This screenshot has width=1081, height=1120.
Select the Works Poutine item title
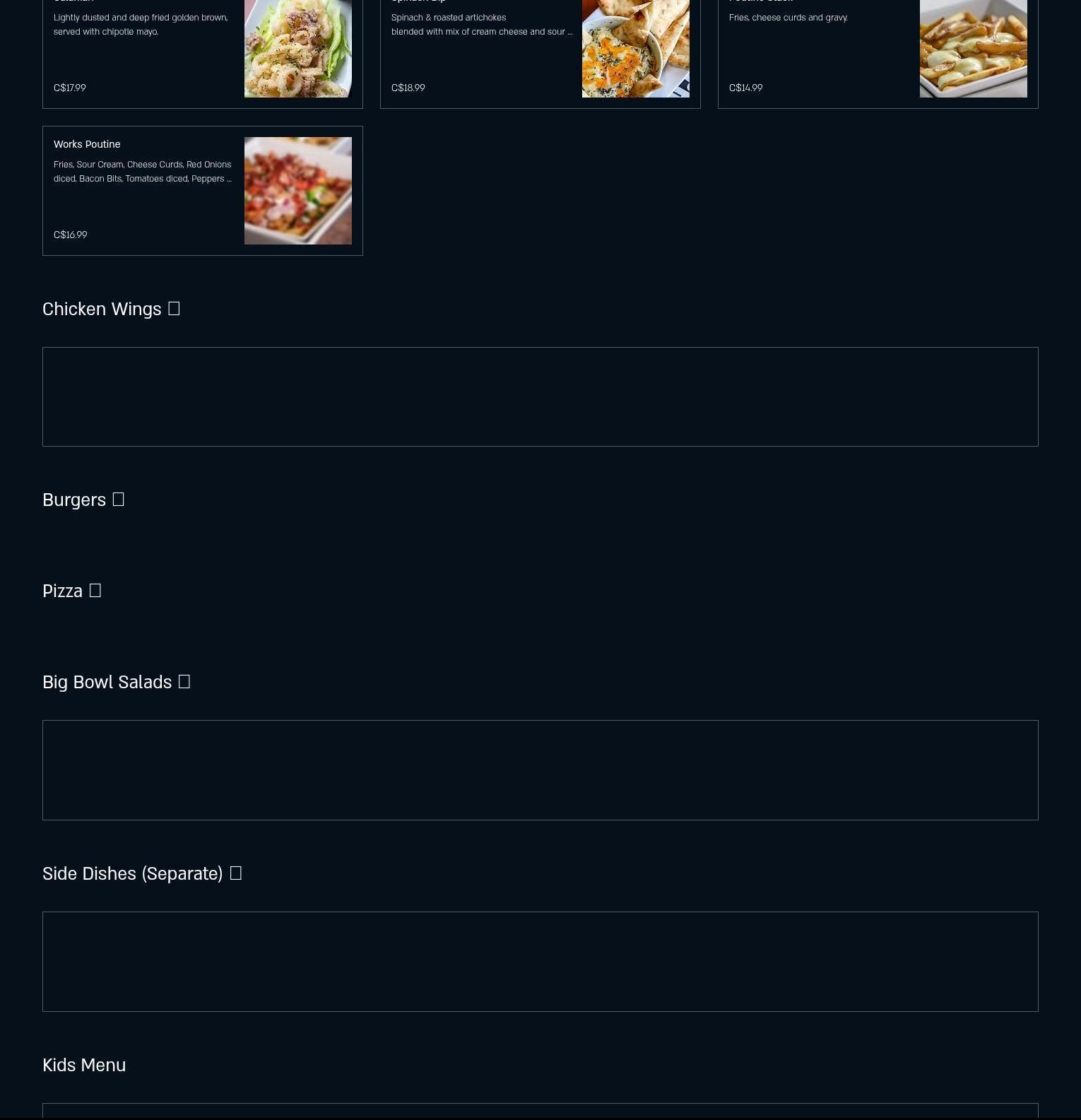click(x=87, y=144)
